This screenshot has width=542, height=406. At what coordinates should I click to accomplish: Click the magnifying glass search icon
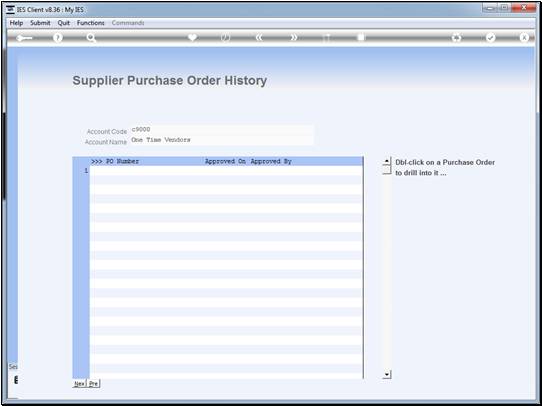91,38
